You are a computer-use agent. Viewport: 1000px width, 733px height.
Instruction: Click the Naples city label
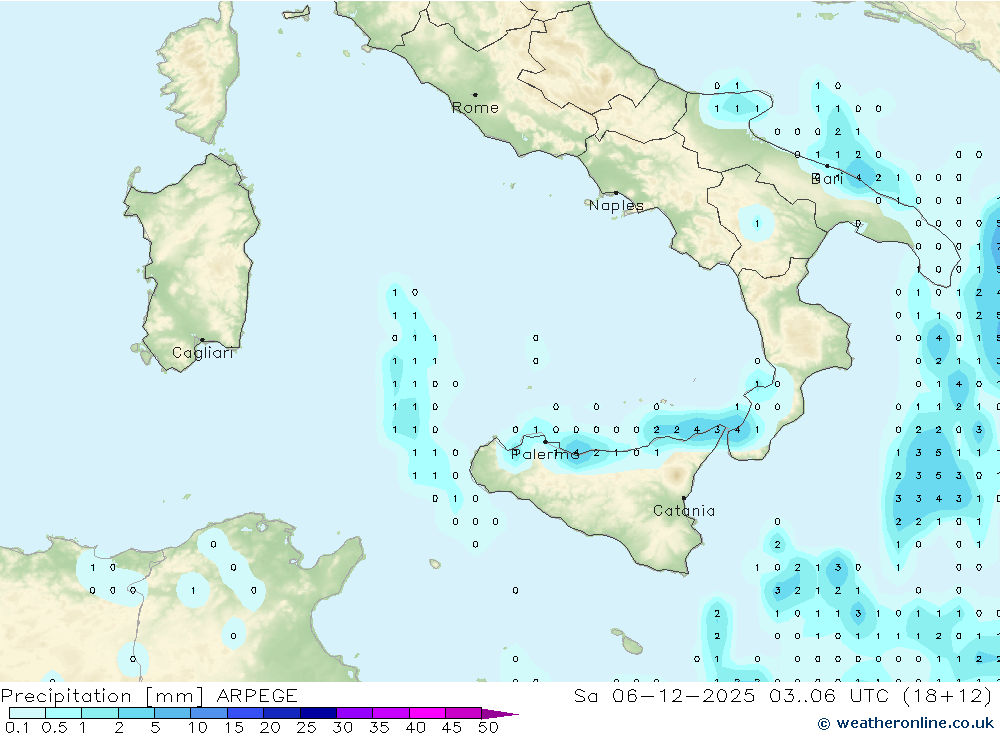click(616, 205)
